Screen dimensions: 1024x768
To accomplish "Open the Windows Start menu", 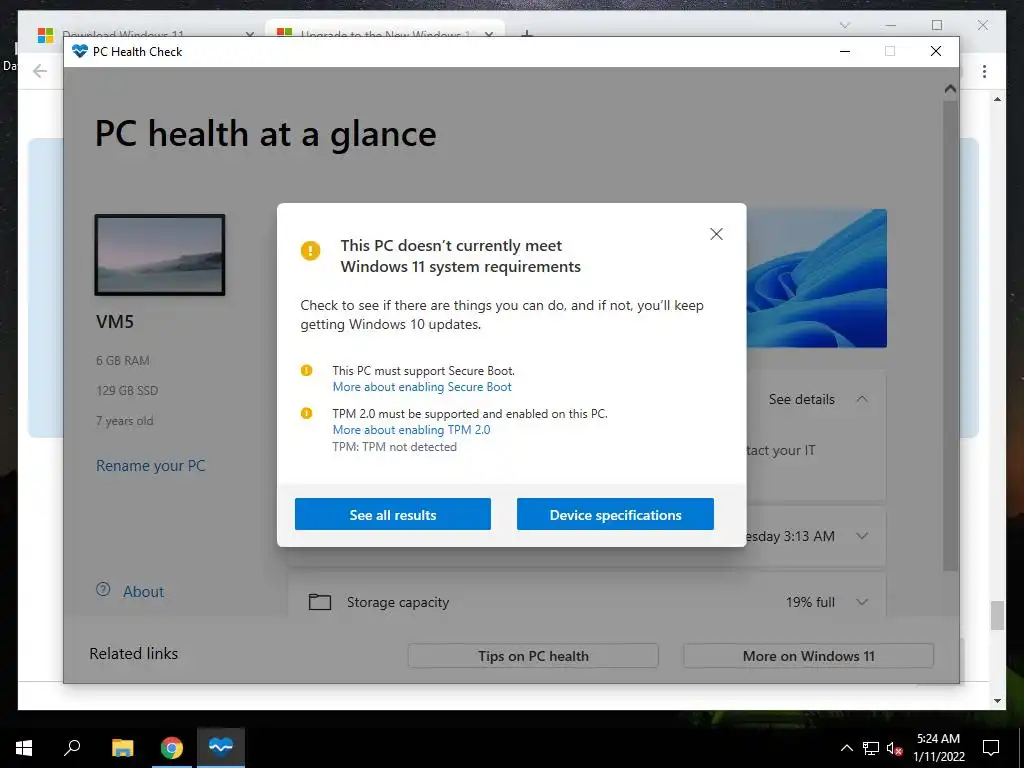I will (x=24, y=748).
